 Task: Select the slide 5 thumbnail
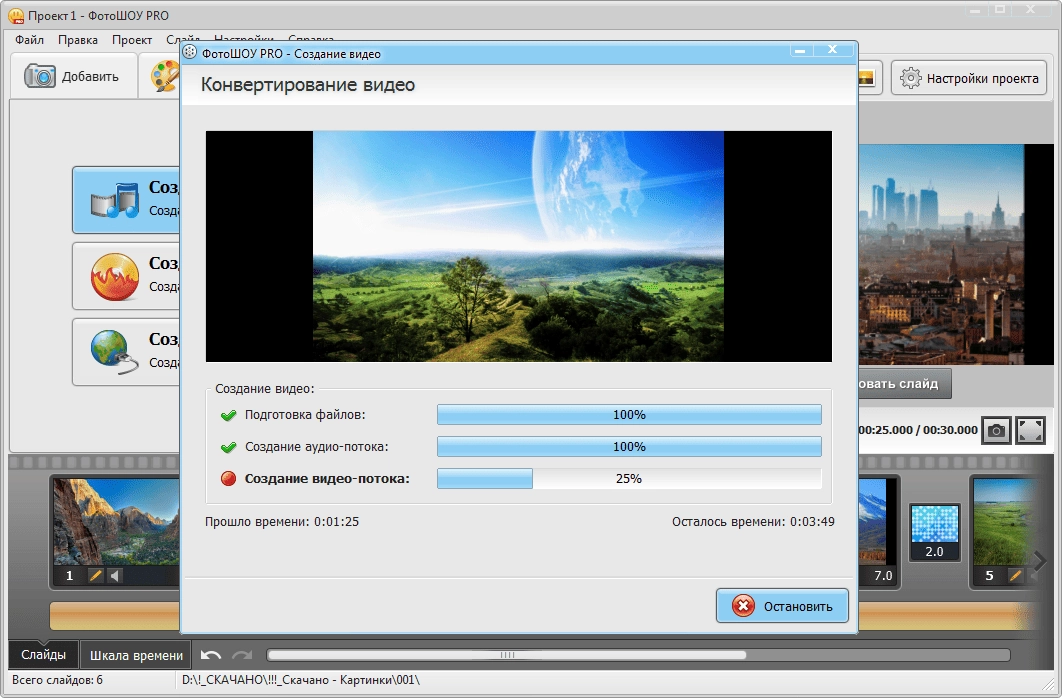(1006, 531)
